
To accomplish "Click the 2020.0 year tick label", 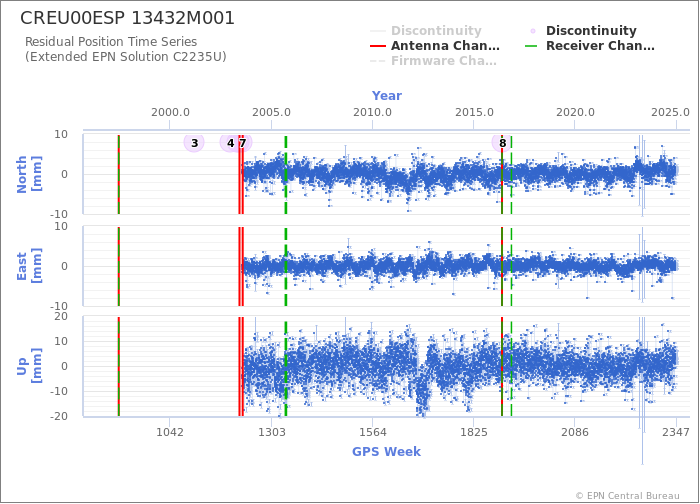I will point(575,112).
